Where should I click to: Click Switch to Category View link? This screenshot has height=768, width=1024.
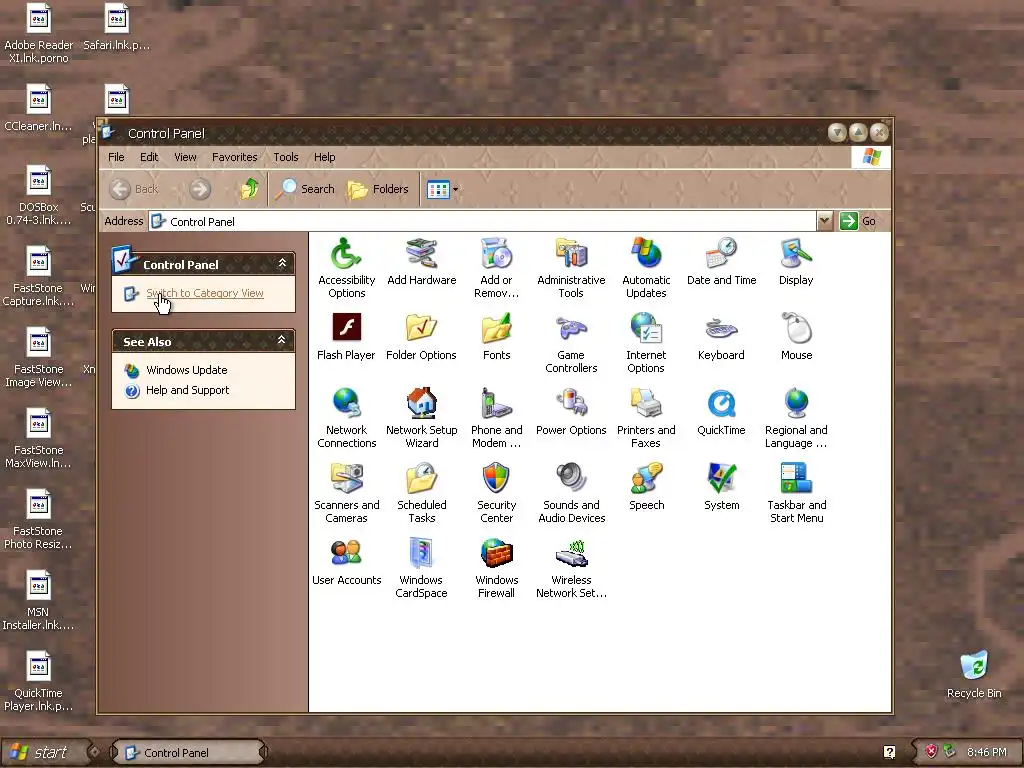click(x=204, y=293)
